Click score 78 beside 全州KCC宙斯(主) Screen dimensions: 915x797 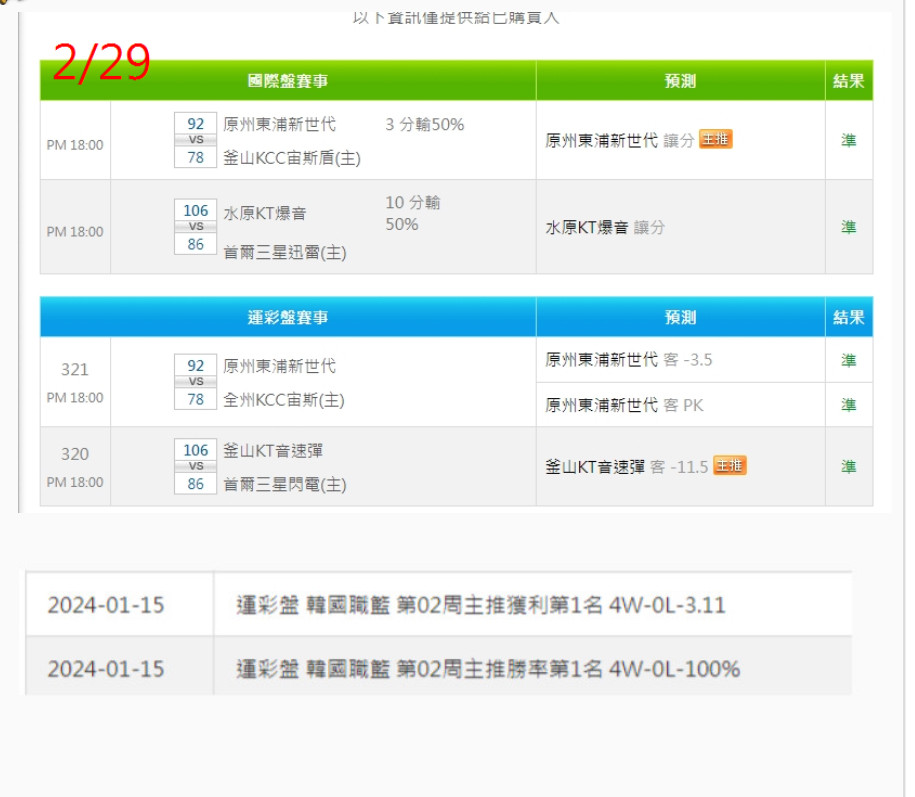click(196, 399)
